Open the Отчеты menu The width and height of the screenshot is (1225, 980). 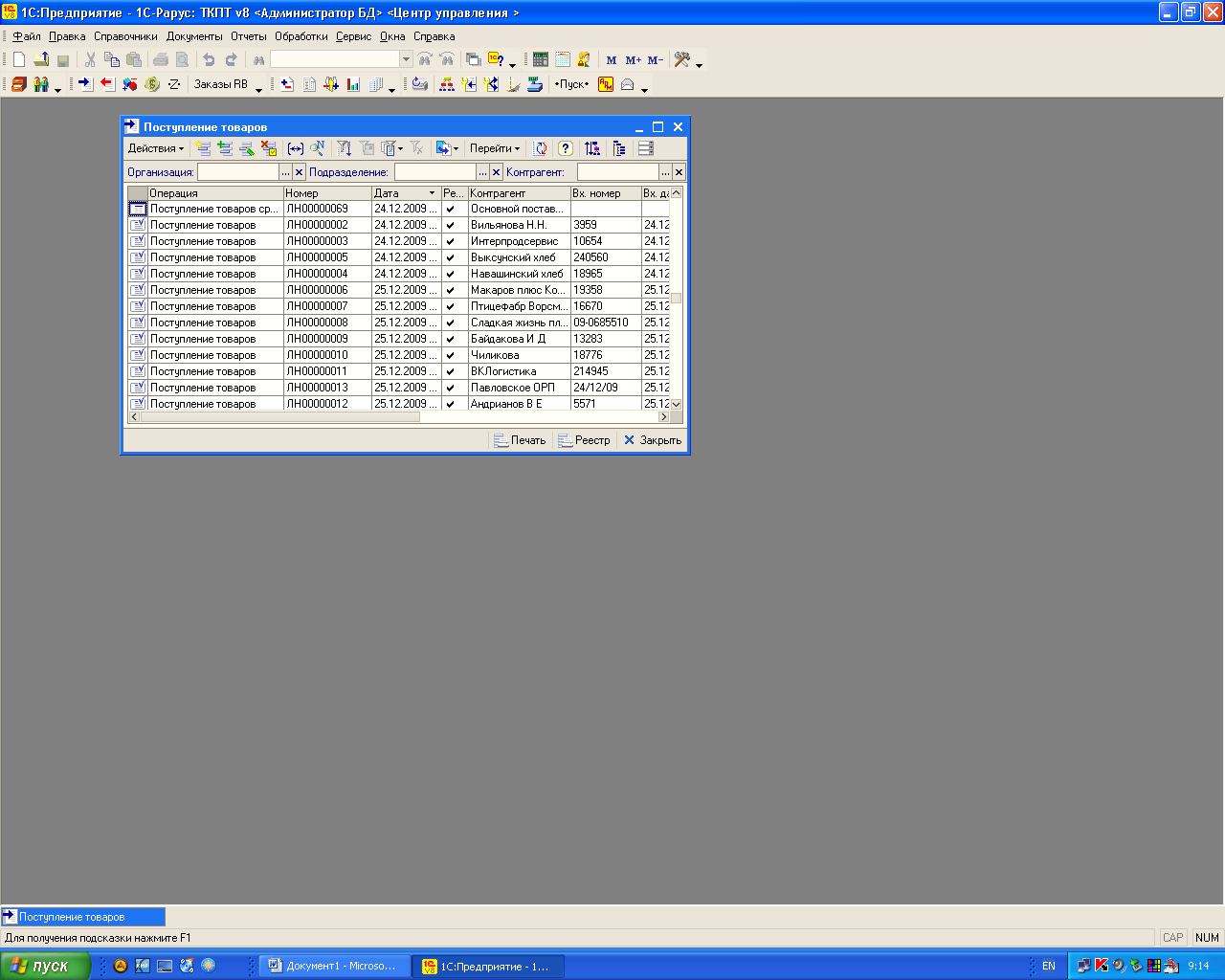pyautogui.click(x=249, y=36)
